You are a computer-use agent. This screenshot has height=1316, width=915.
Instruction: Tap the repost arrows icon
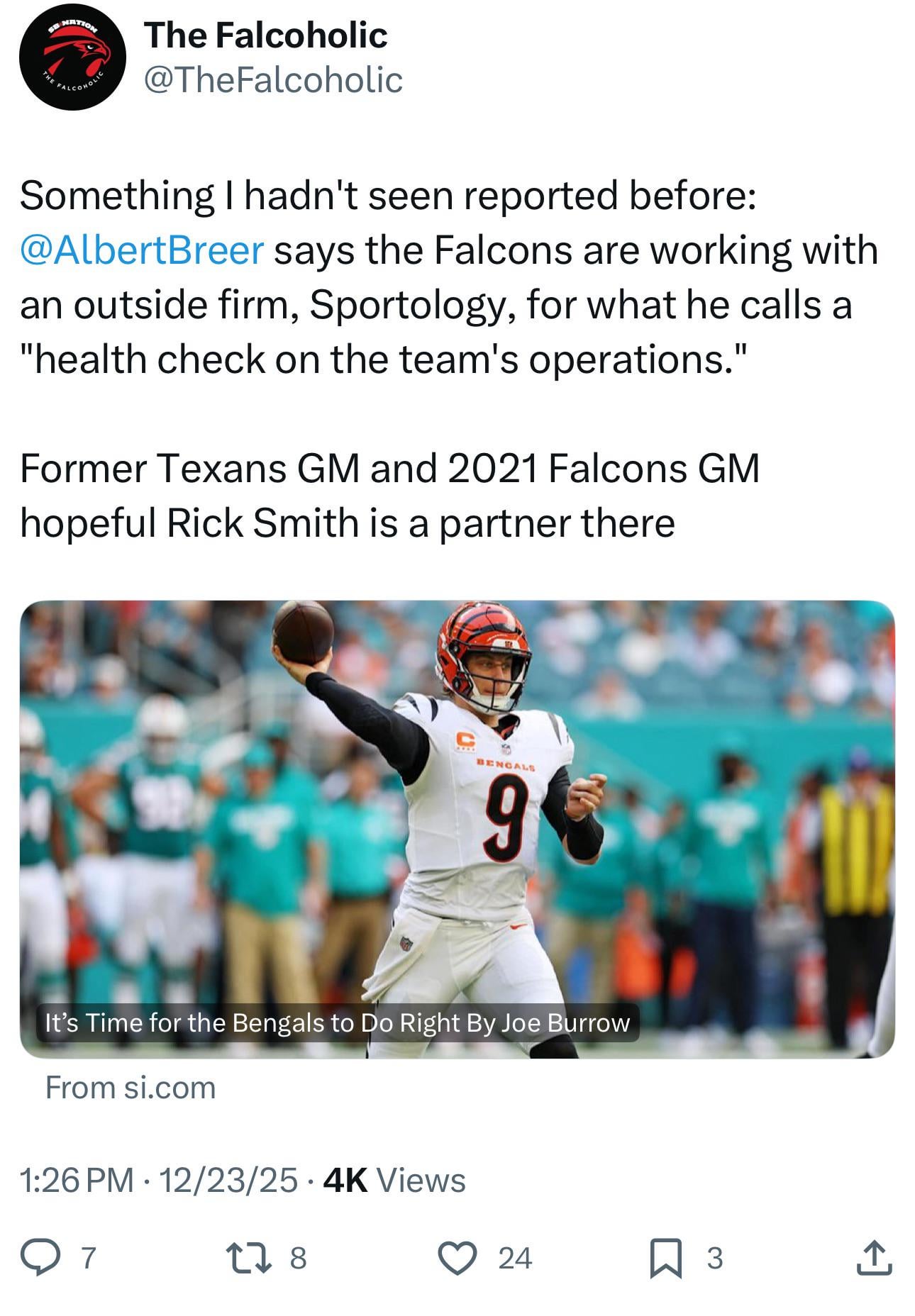[248, 1257]
